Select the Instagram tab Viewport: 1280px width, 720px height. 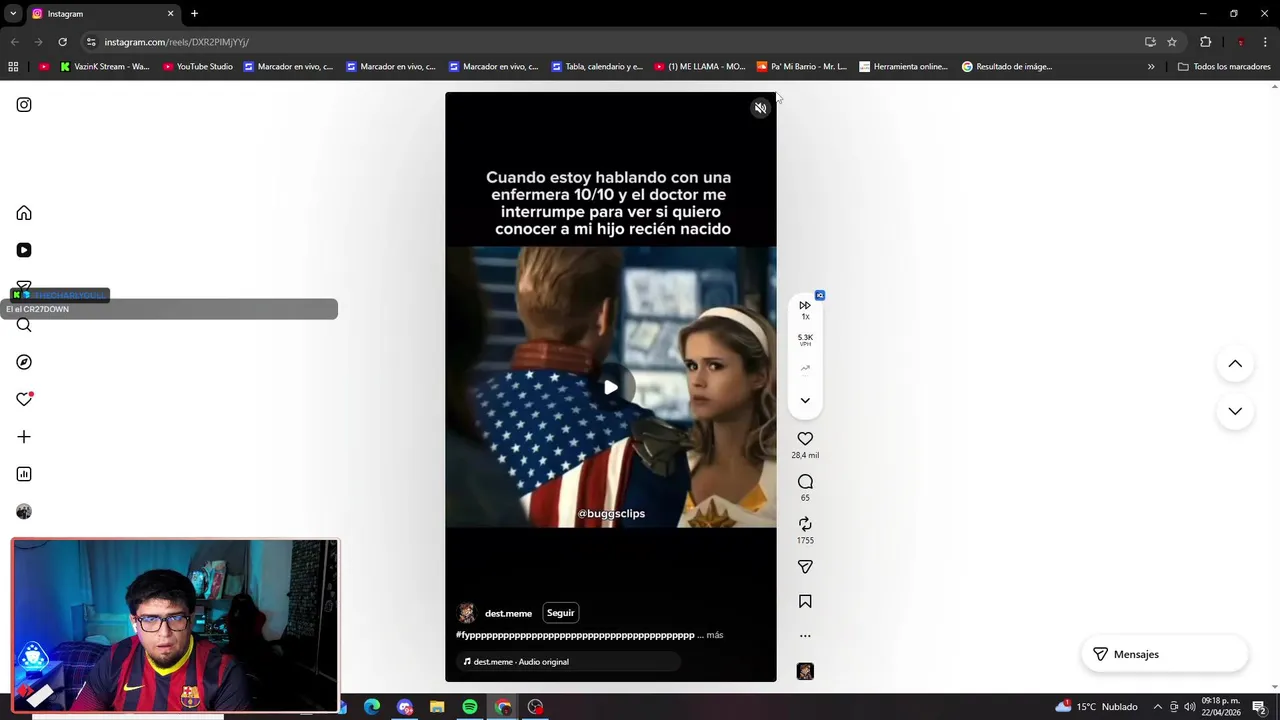pos(103,14)
